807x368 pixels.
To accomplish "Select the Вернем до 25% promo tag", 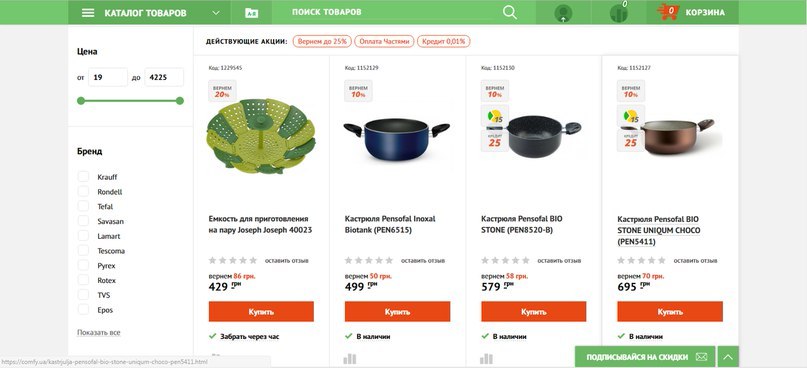I will pyautogui.click(x=322, y=41).
